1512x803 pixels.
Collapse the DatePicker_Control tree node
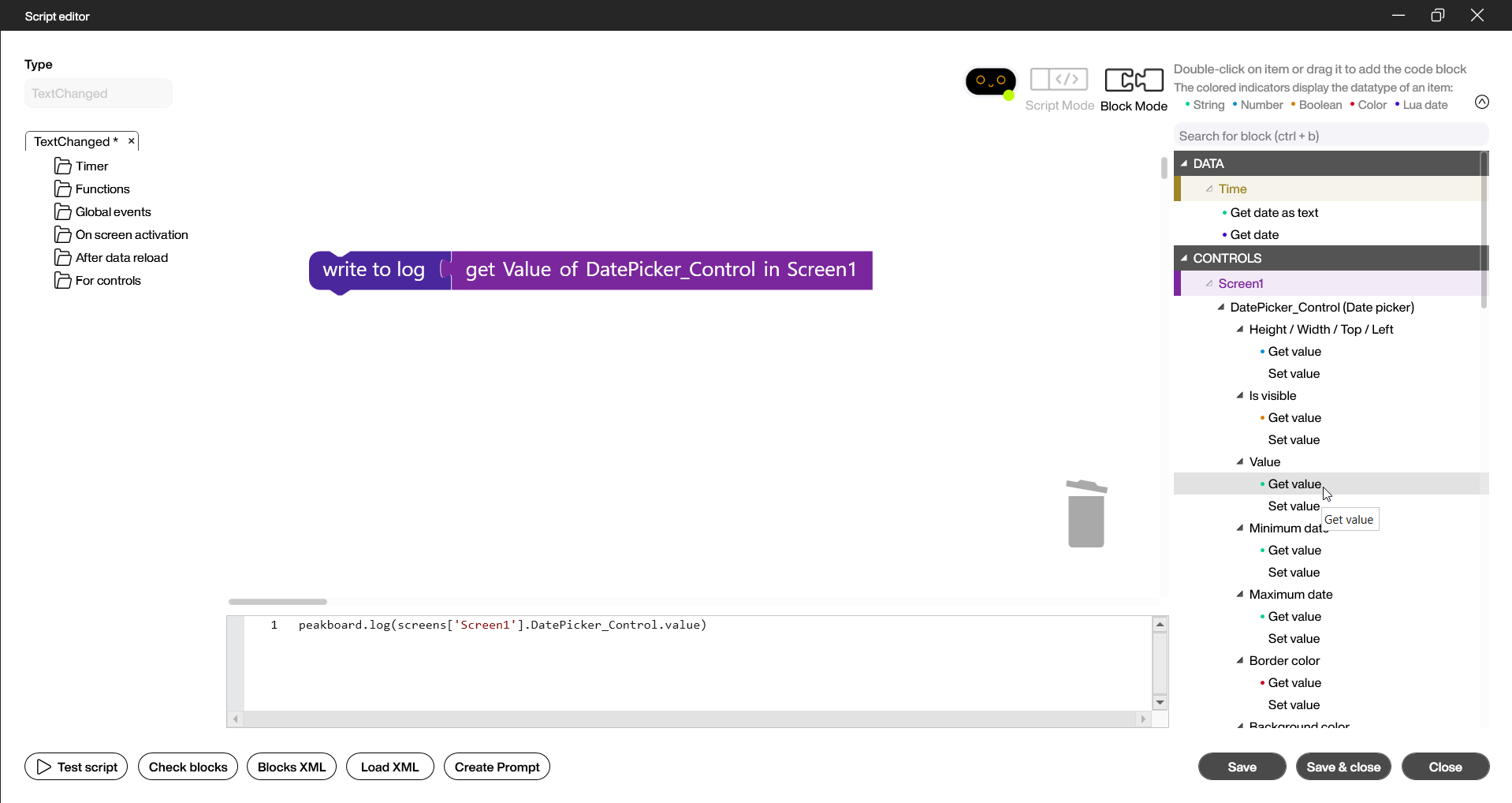[x=1221, y=308]
